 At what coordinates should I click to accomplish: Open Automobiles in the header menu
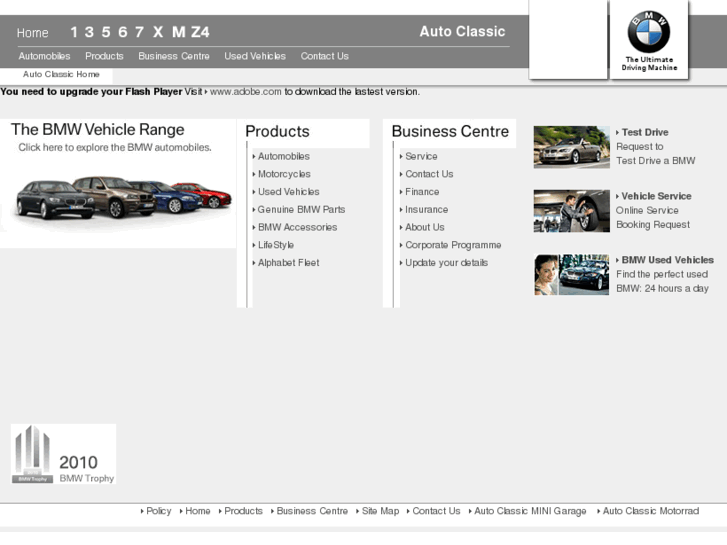coord(45,56)
